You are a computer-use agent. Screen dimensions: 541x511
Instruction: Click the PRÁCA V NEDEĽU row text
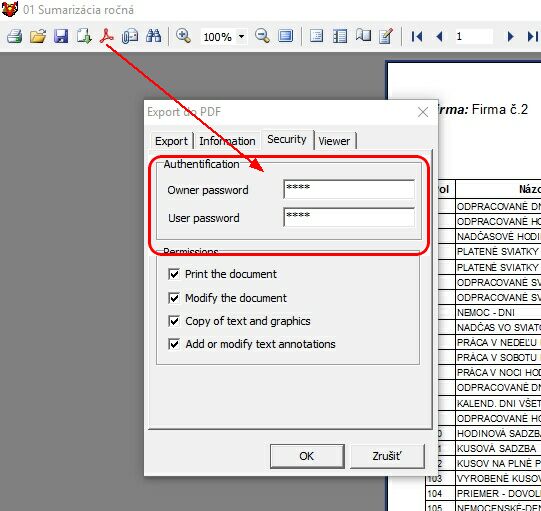497,343
